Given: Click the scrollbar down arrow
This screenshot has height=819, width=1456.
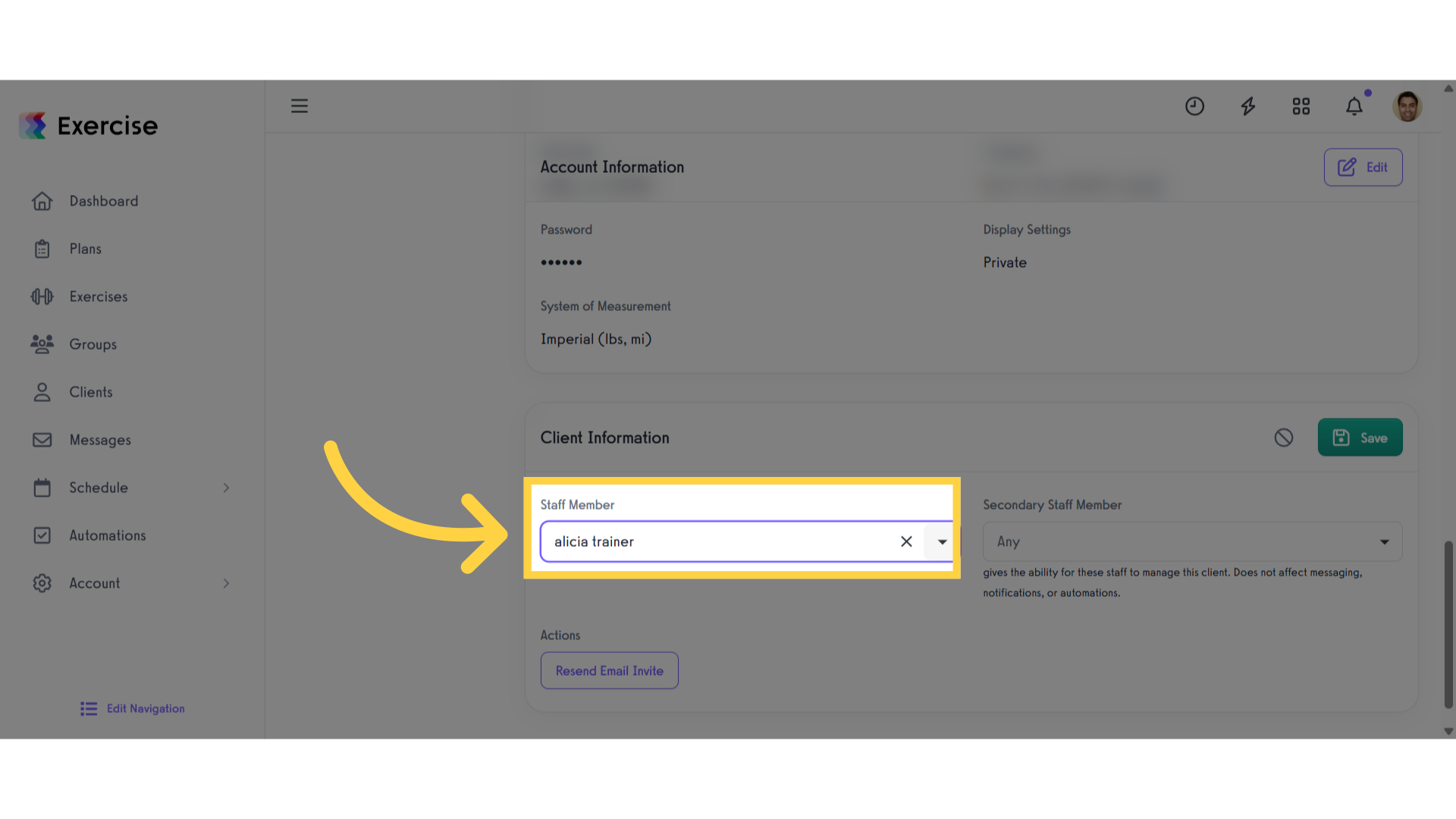Looking at the screenshot, I should [x=1448, y=732].
